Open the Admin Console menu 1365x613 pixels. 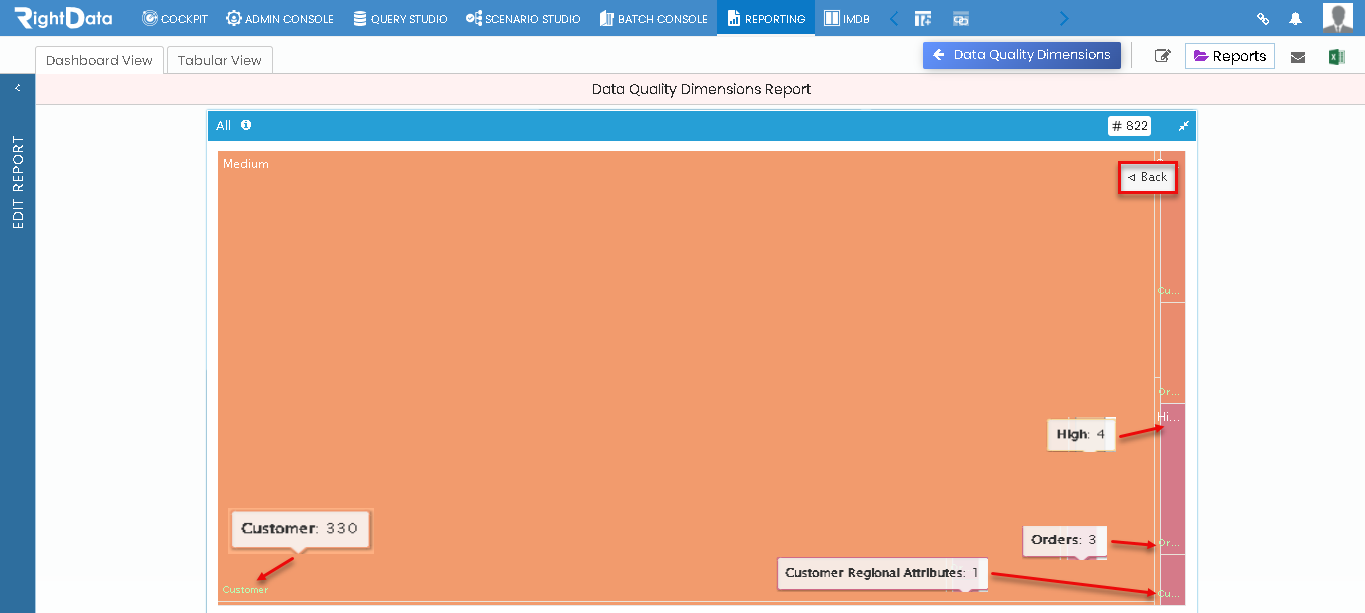pyautogui.click(x=280, y=19)
